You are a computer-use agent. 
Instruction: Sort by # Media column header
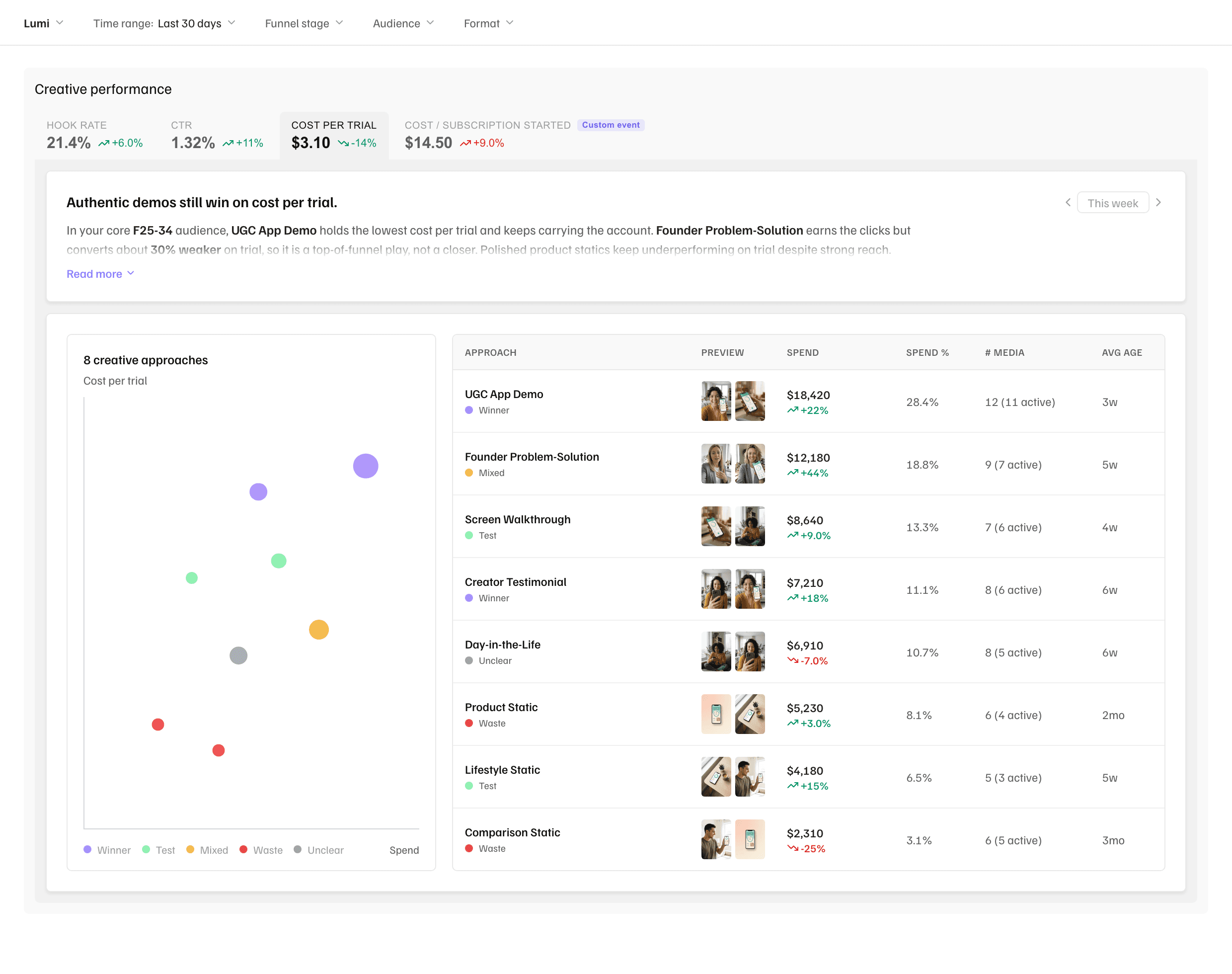point(1004,352)
